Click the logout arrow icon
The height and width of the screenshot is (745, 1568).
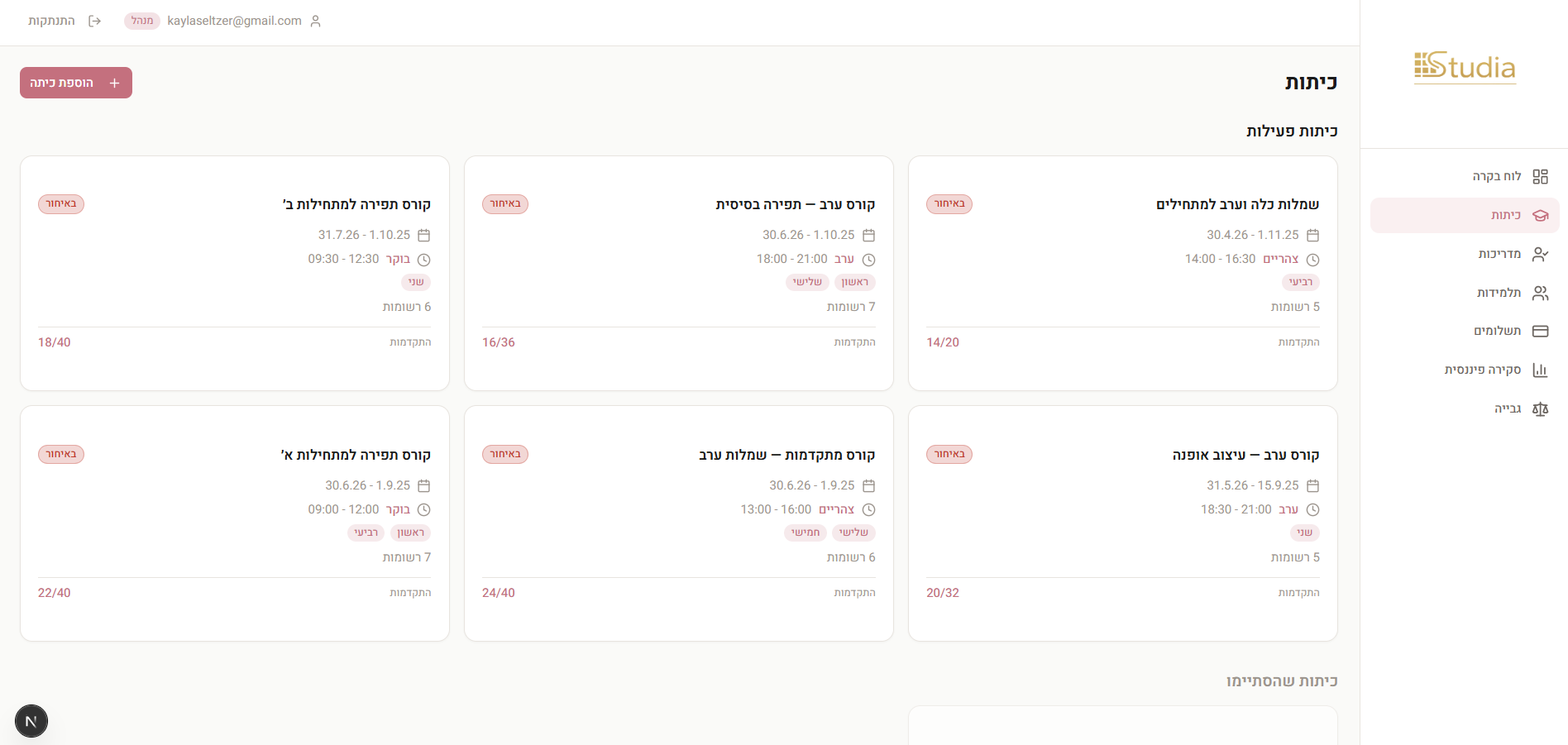coord(94,21)
